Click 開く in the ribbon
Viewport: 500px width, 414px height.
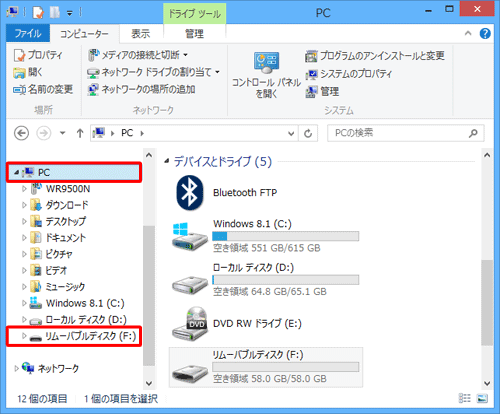[28, 72]
